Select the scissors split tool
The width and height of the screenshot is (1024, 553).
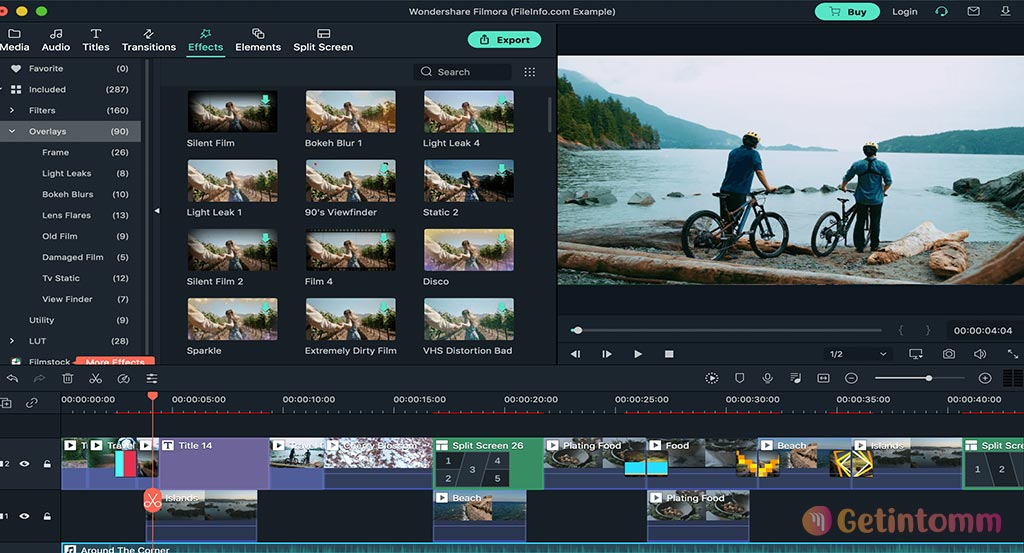pyautogui.click(x=95, y=379)
